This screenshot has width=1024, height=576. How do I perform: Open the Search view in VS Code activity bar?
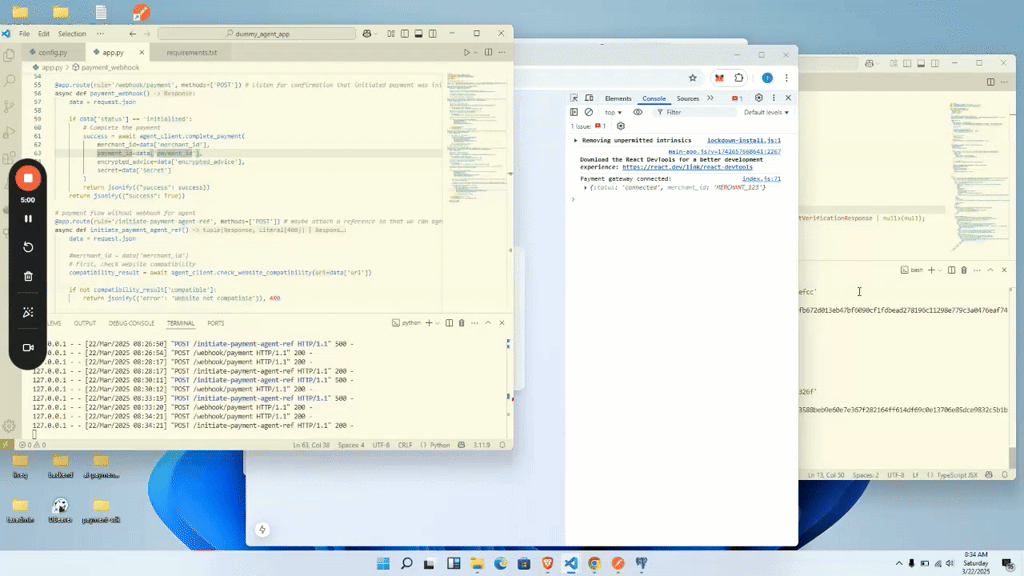tap(8, 80)
